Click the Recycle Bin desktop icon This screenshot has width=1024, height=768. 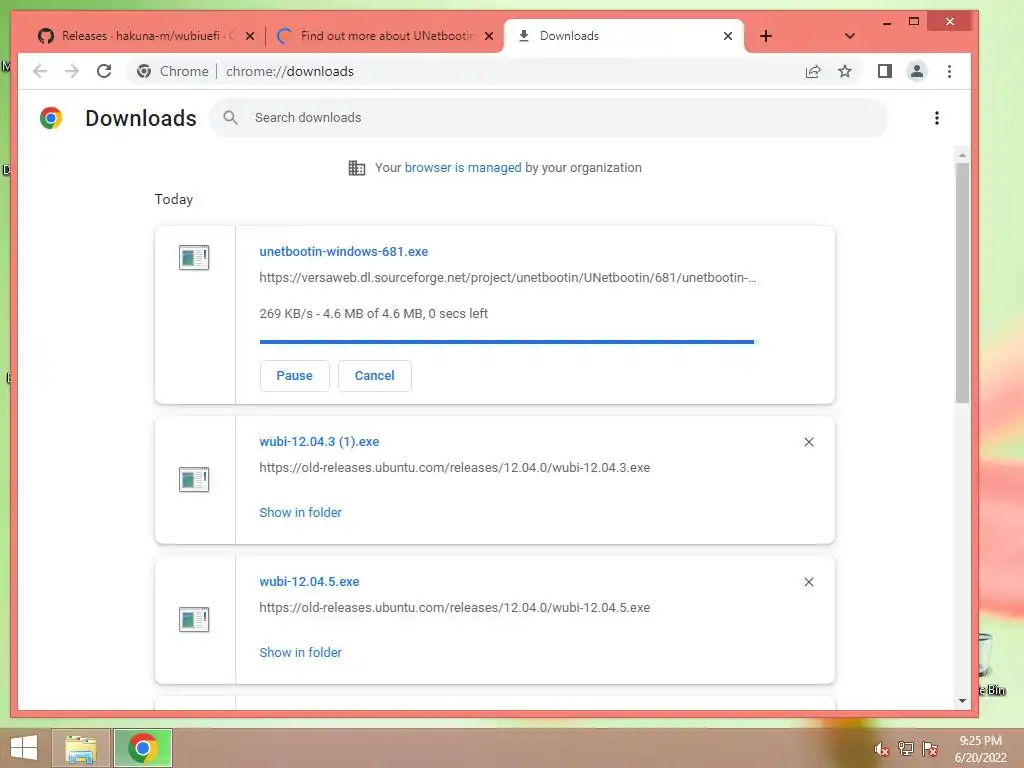tap(993, 665)
